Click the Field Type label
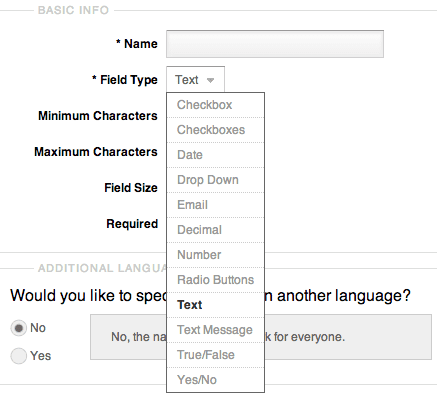 click(x=125, y=80)
